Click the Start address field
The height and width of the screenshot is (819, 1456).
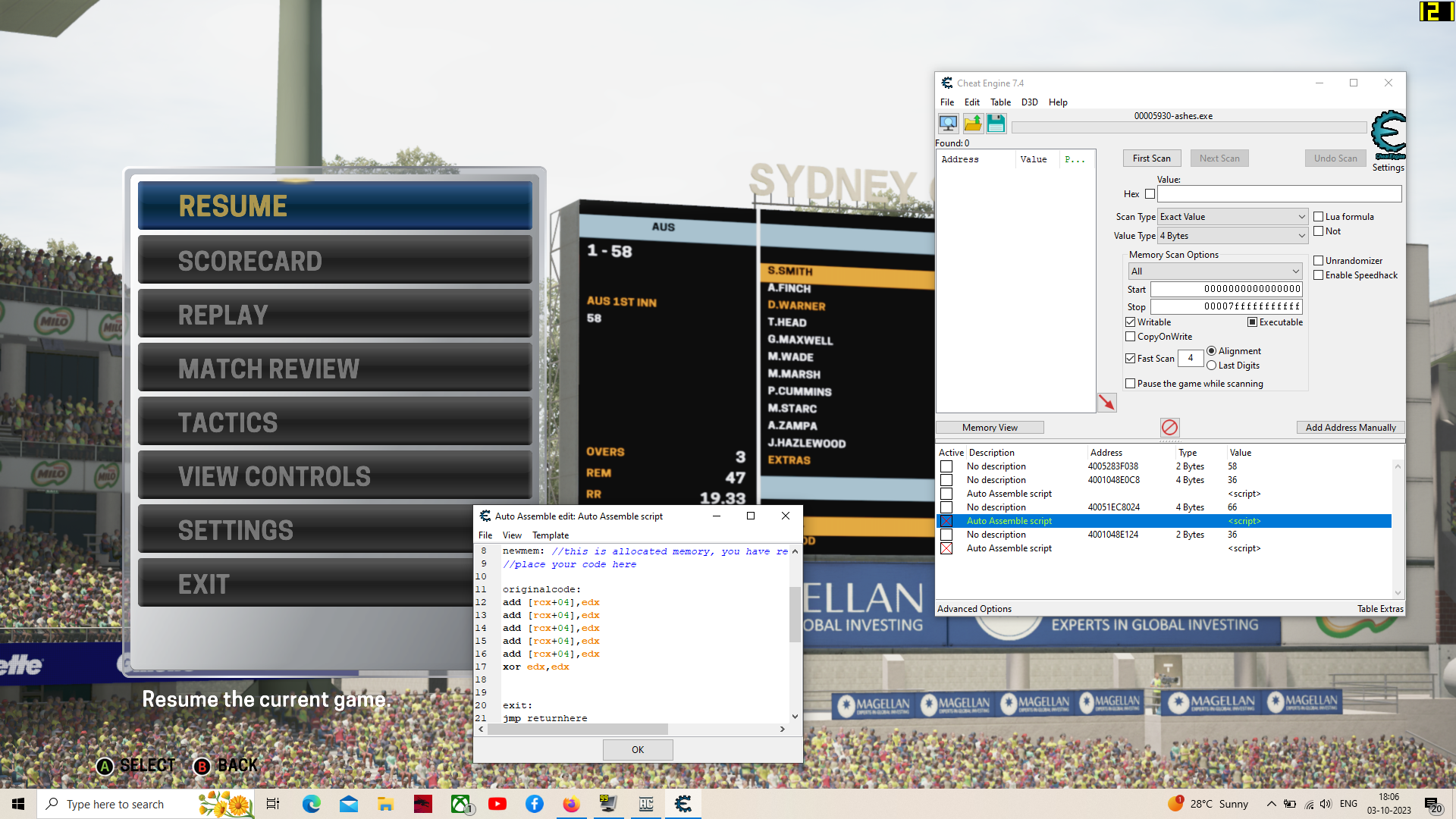[1226, 289]
